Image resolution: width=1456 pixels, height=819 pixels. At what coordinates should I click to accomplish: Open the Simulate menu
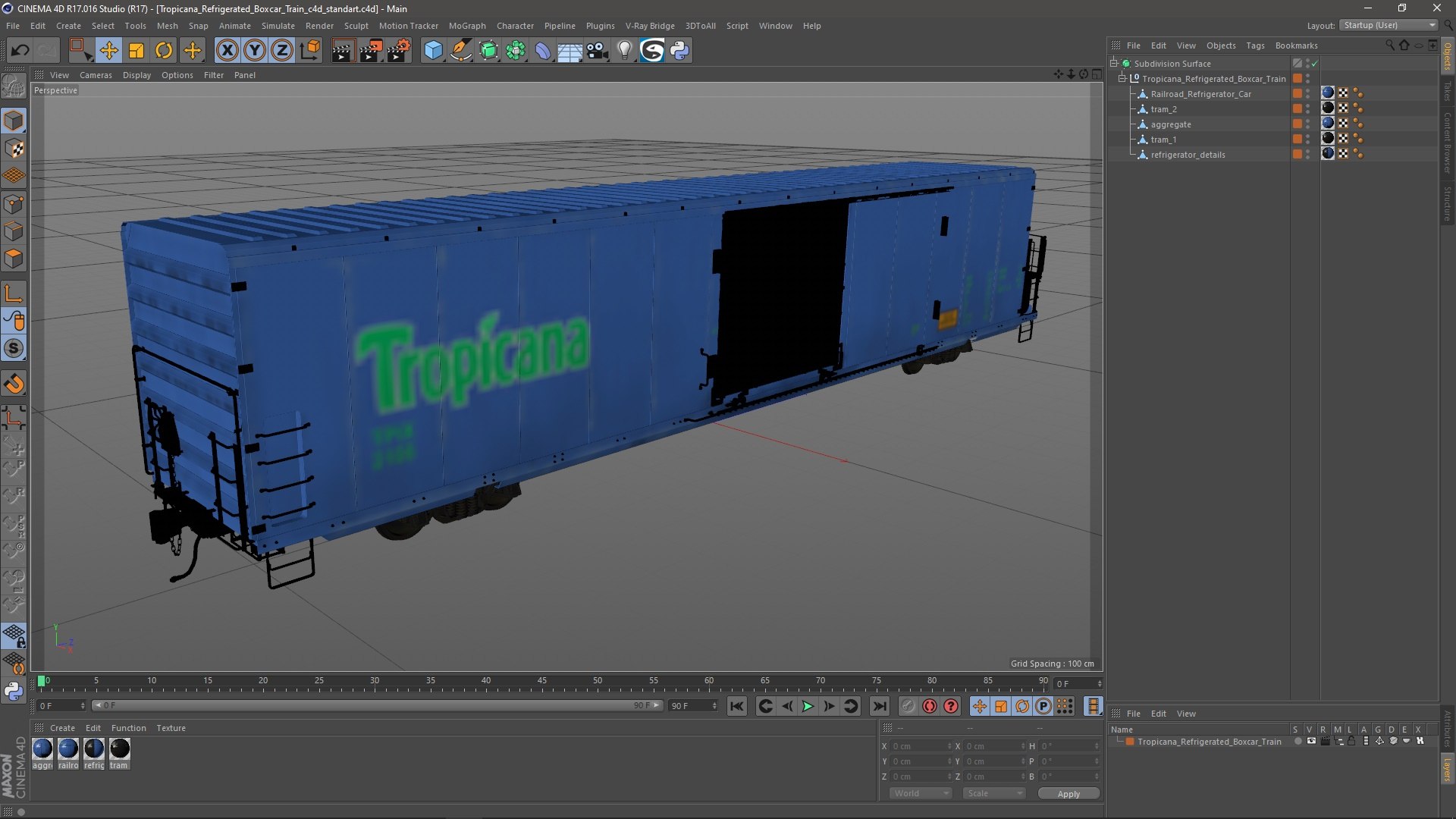coord(278,26)
